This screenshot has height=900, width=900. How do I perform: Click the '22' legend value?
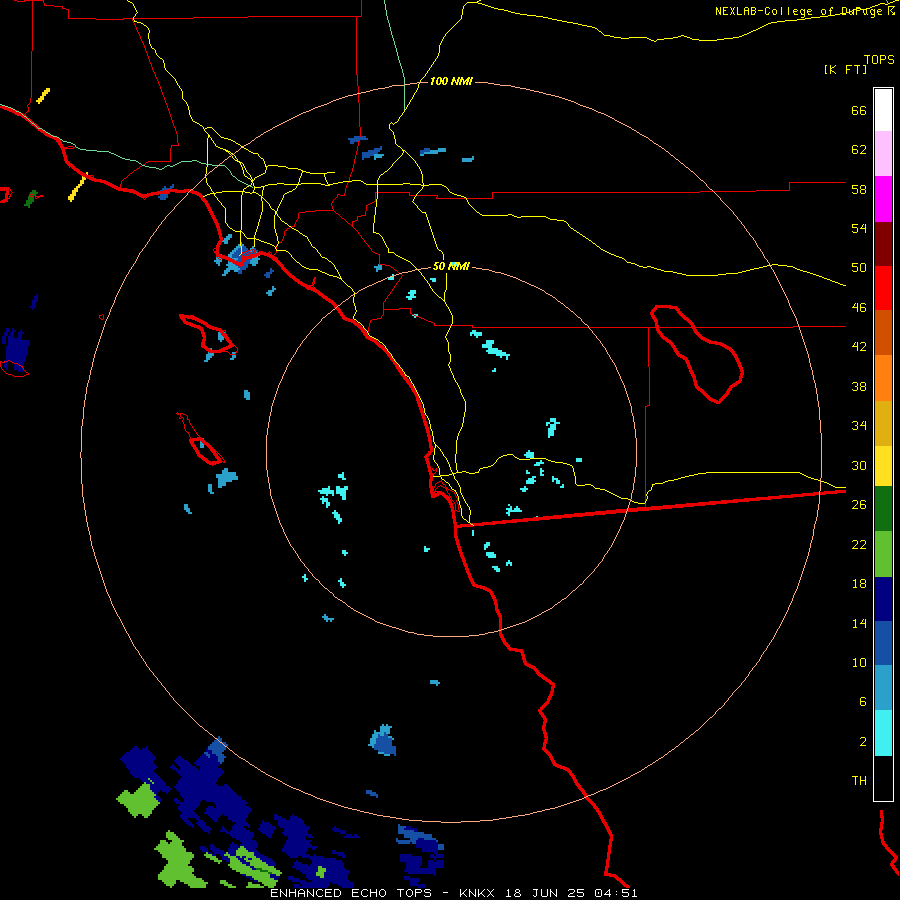(859, 544)
